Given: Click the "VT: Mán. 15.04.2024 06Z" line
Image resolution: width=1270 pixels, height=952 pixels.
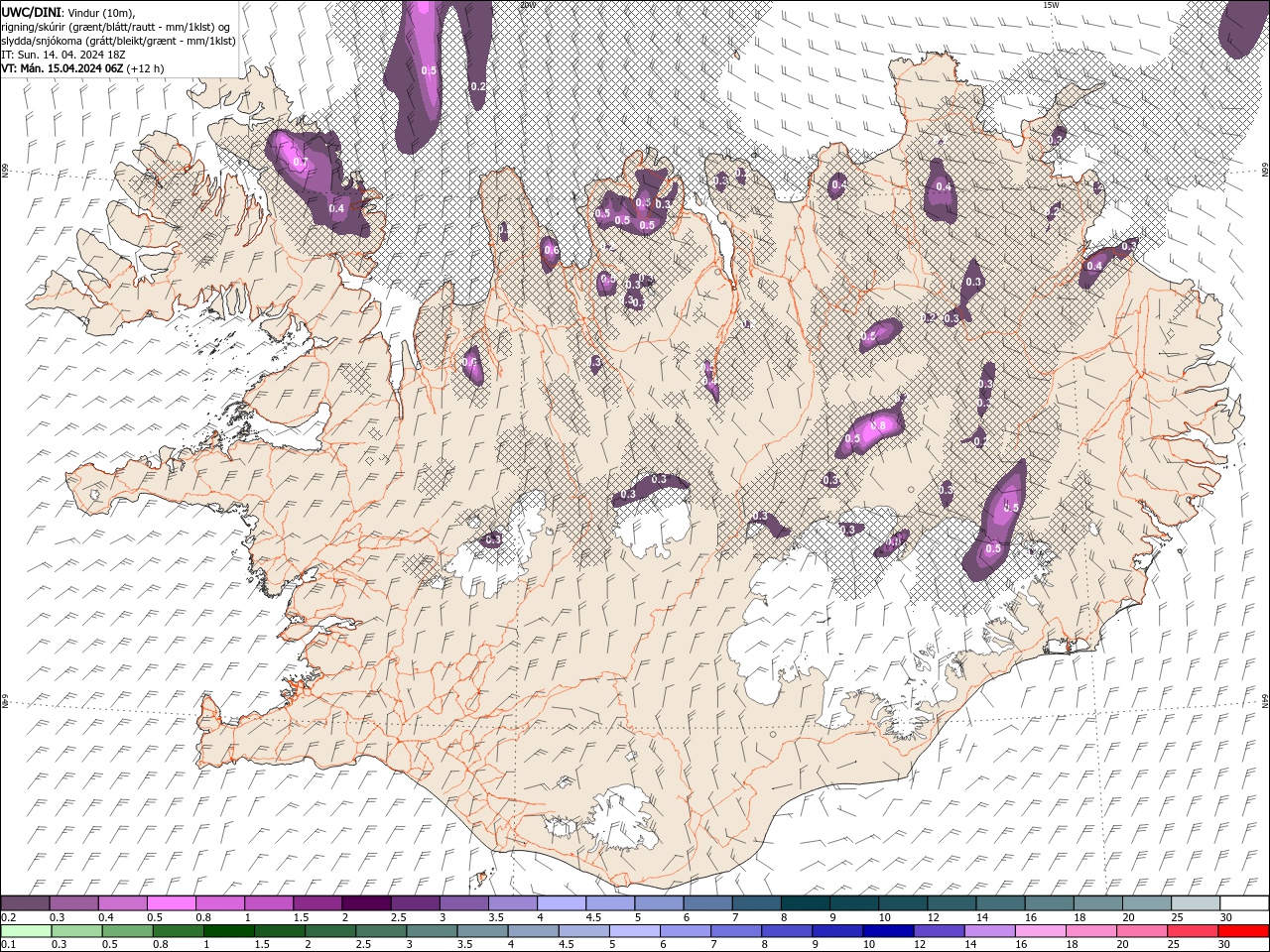Looking at the screenshot, I should 63,68.
